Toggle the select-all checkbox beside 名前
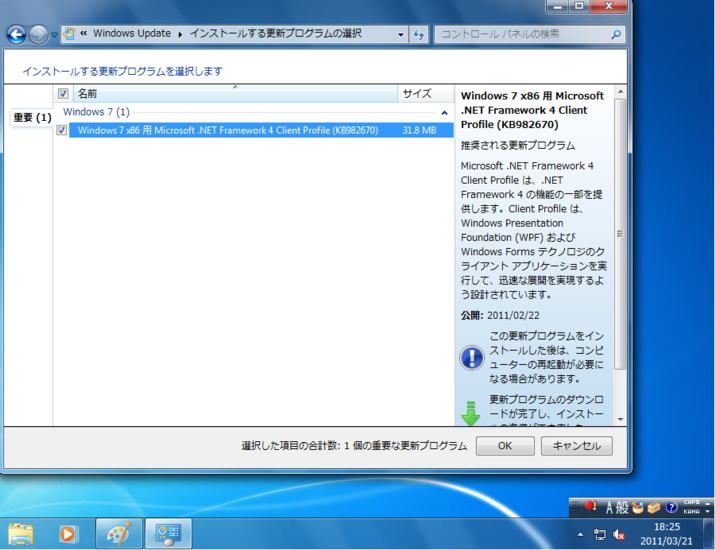The height and width of the screenshot is (550, 715). click(x=63, y=93)
